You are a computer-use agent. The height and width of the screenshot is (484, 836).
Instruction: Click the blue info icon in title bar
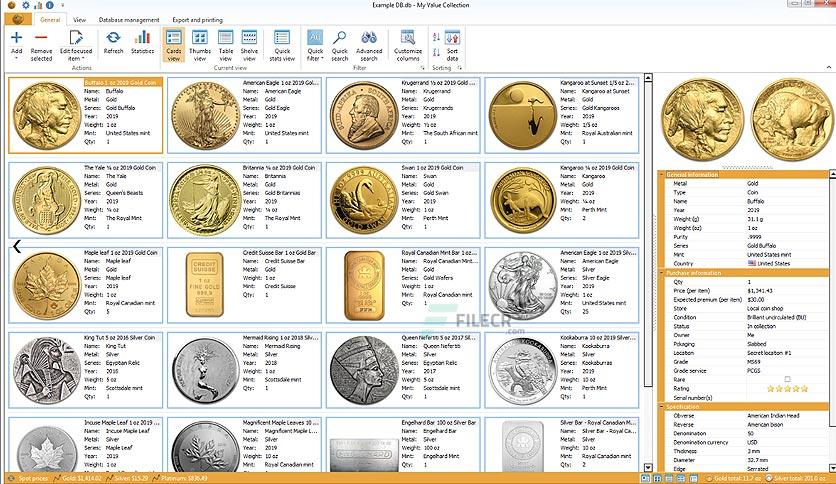coord(50,5)
